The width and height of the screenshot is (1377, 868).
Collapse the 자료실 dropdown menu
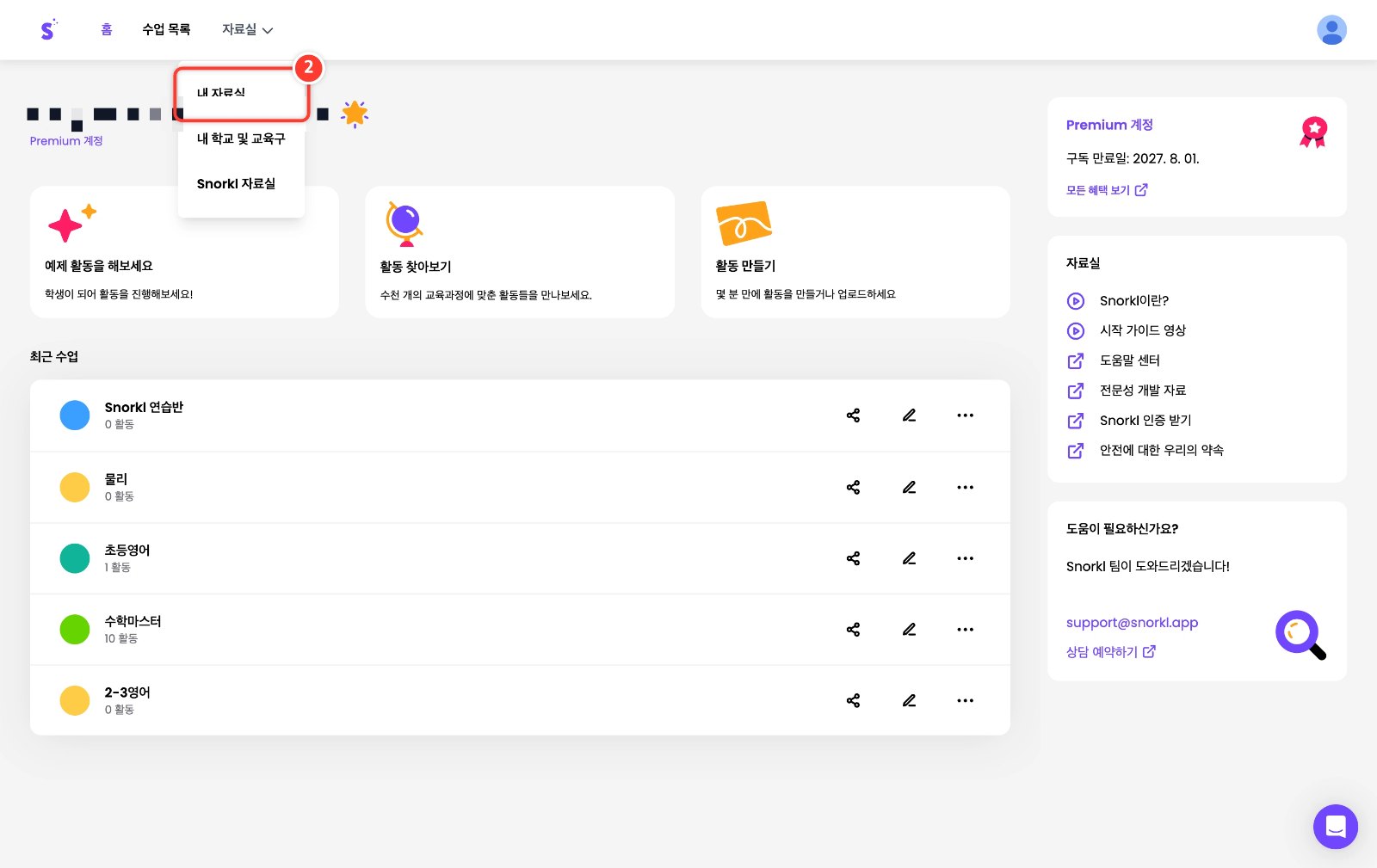coord(247,29)
